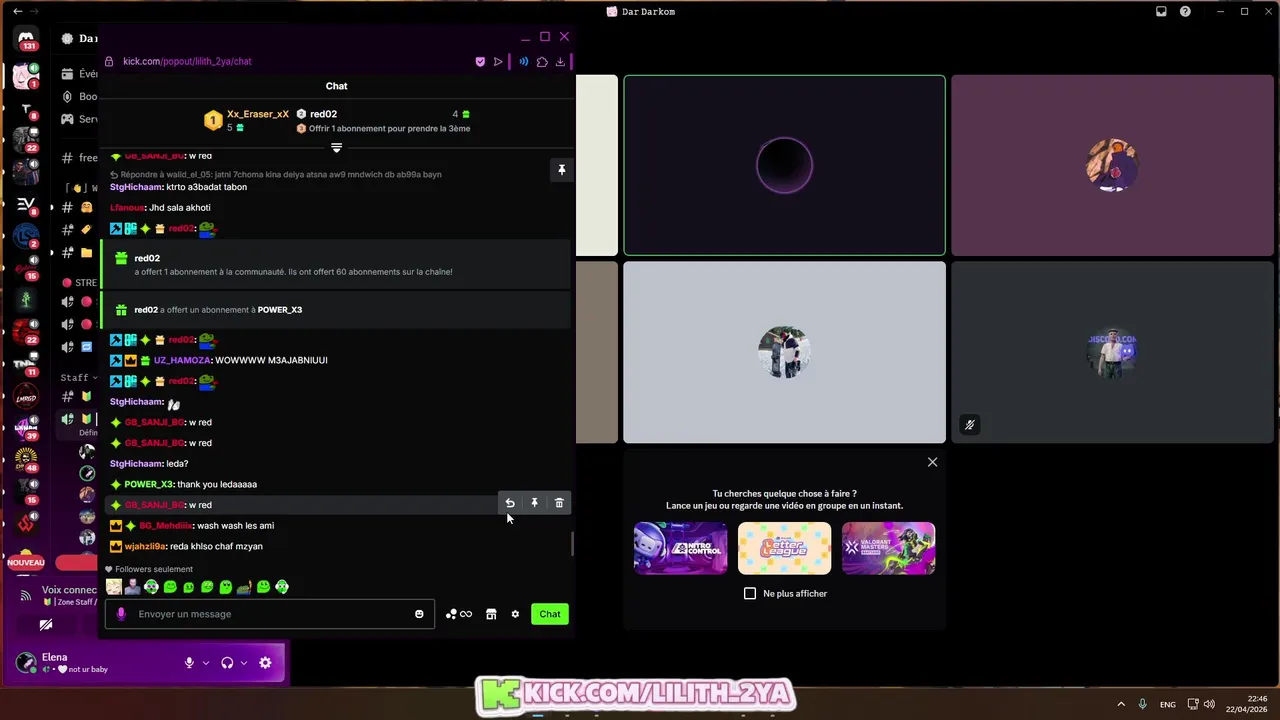Screen dimensions: 1280x720
Task: Expand microphone input options arrow
Action: (206, 663)
